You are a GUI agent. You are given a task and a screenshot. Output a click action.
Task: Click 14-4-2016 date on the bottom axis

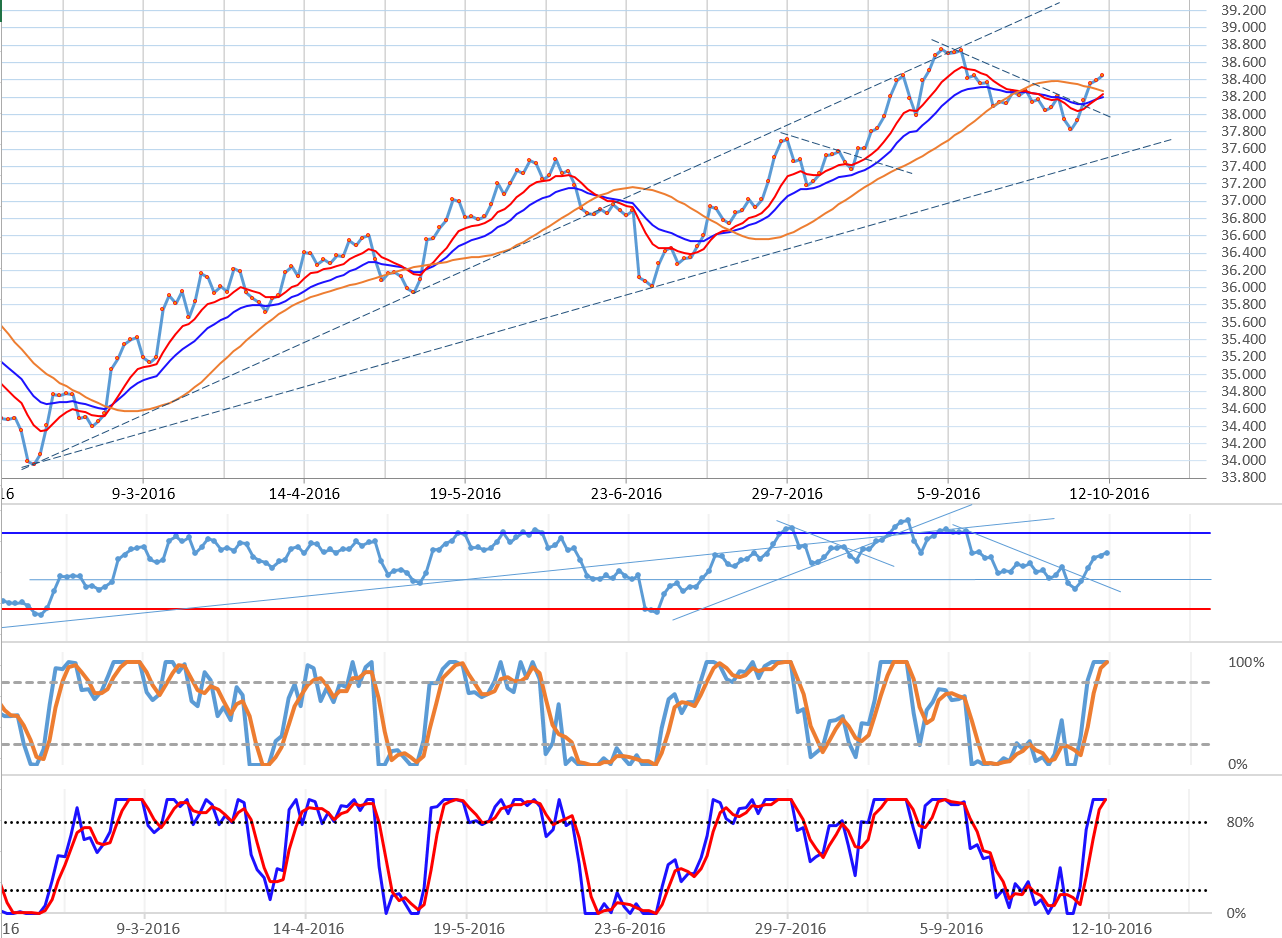[305, 494]
